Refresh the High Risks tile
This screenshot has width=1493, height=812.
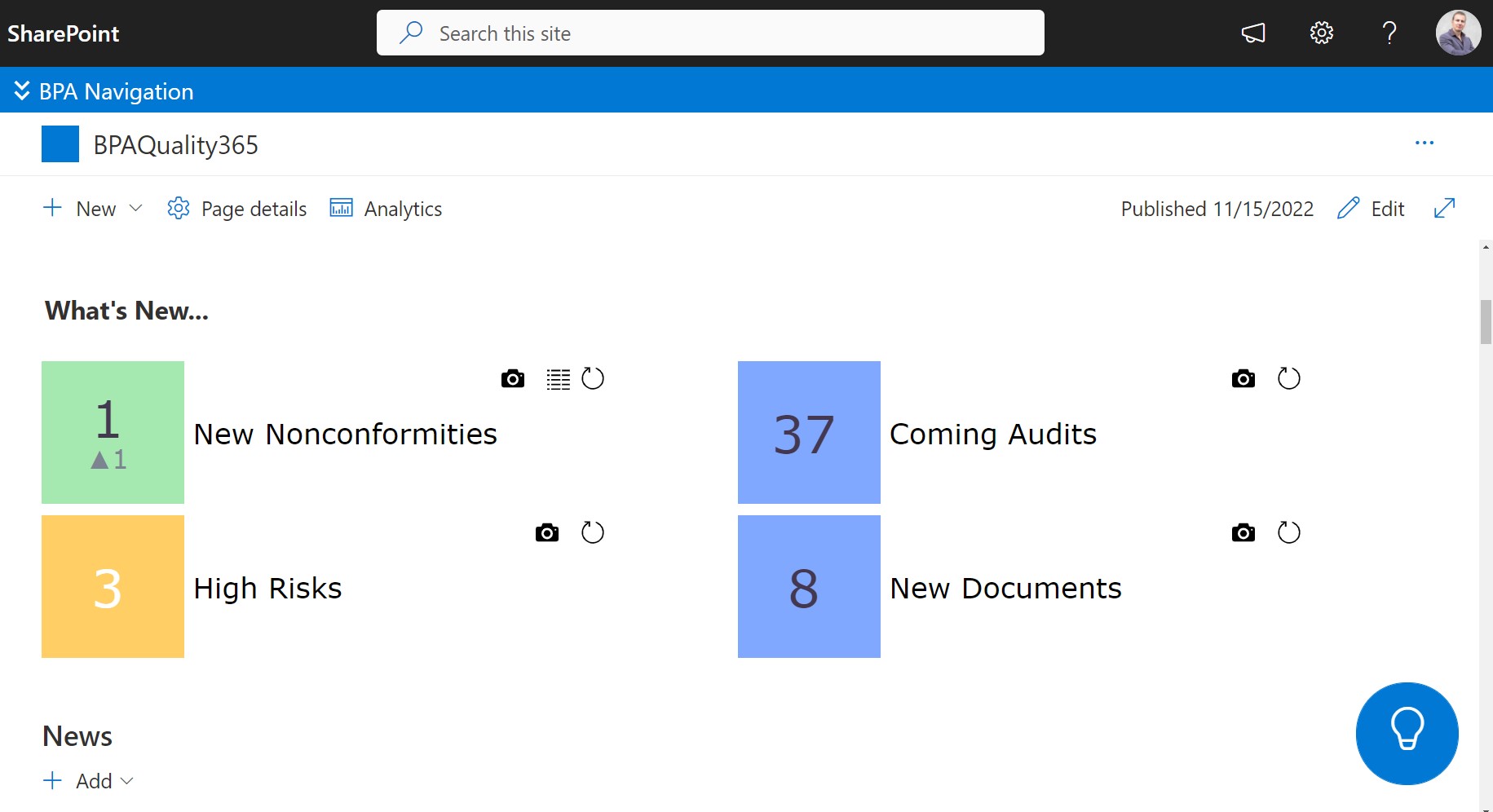tap(593, 532)
